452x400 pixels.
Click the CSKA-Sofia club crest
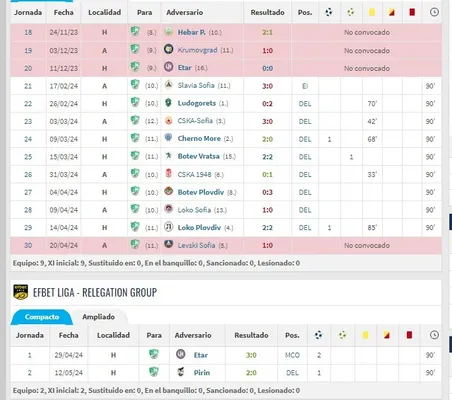pos(169,121)
